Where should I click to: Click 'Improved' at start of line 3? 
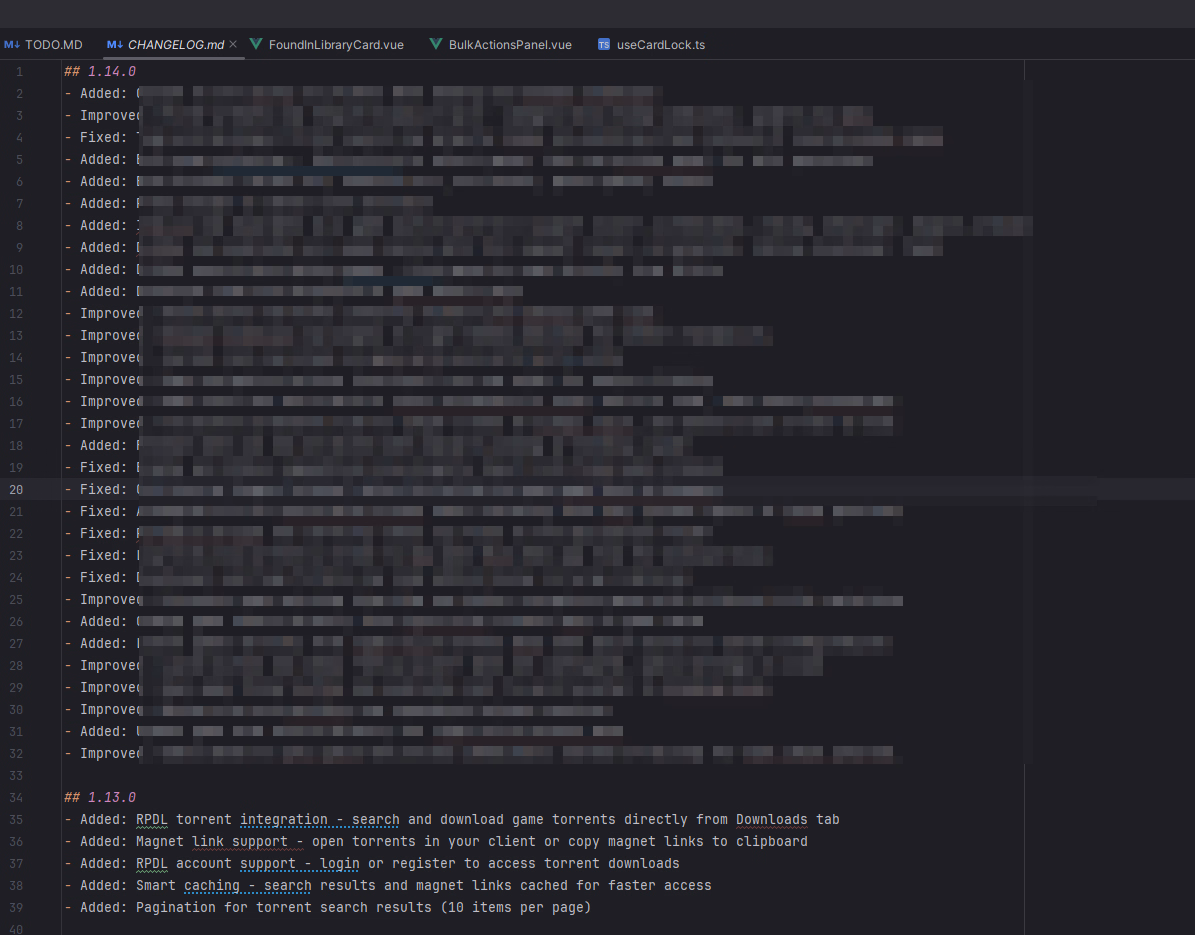(x=111, y=116)
